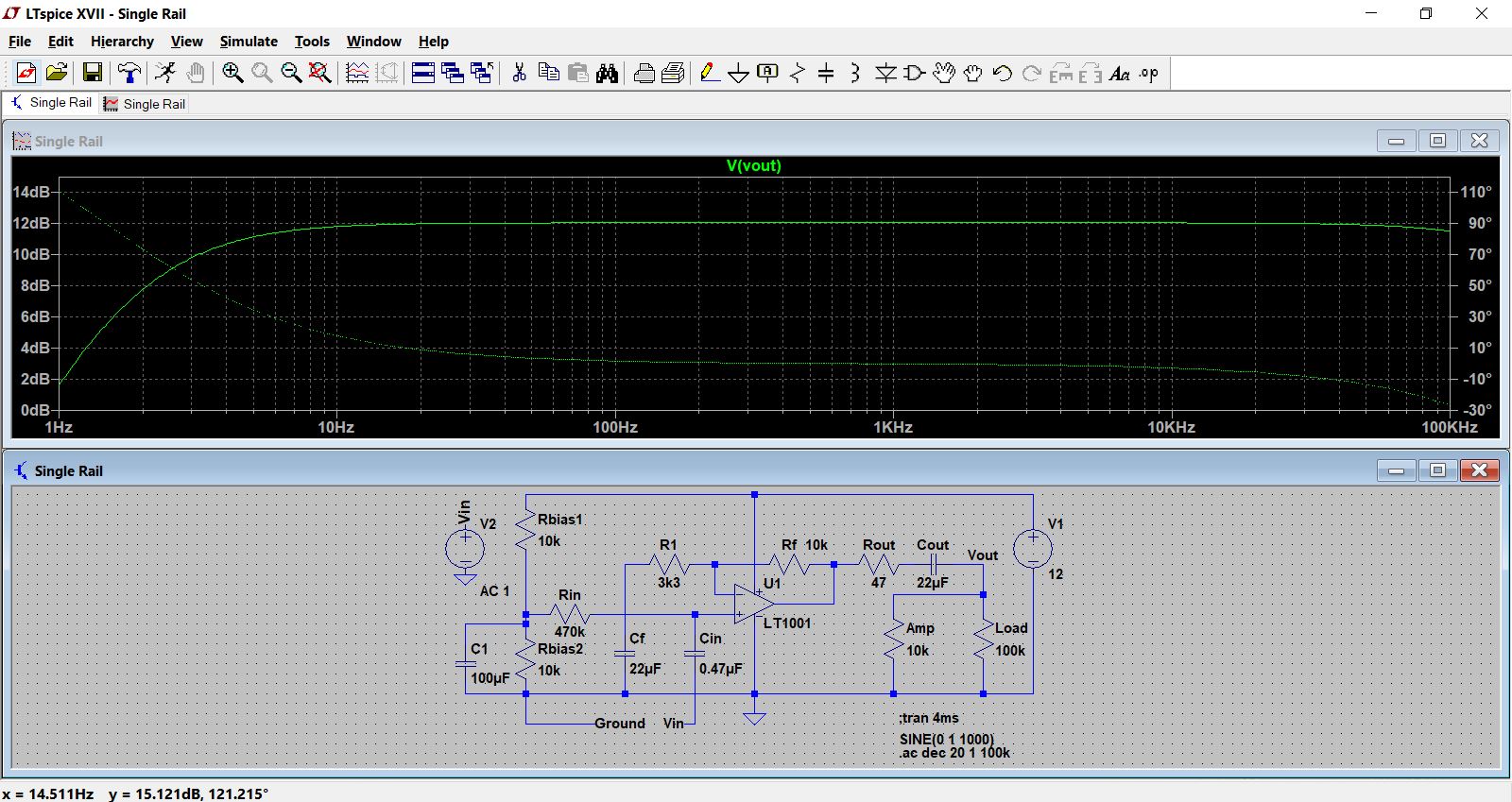This screenshot has height=802, width=1512.
Task: Click the SINE(0 1 1000) text
Action: 947,740
